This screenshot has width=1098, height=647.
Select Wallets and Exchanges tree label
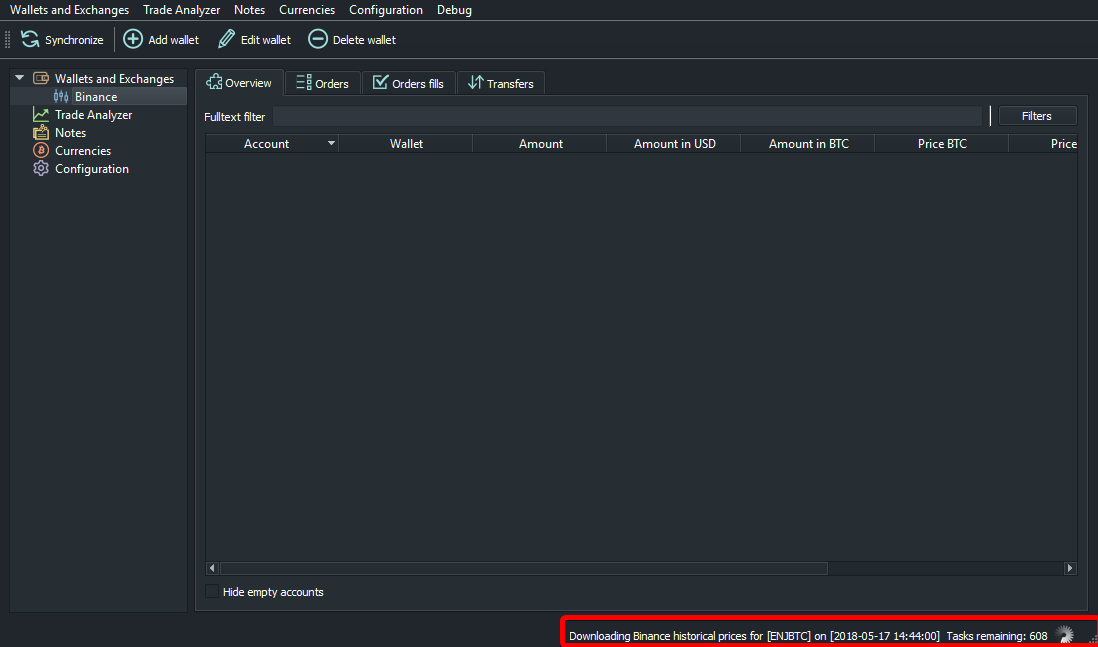[x=114, y=78]
